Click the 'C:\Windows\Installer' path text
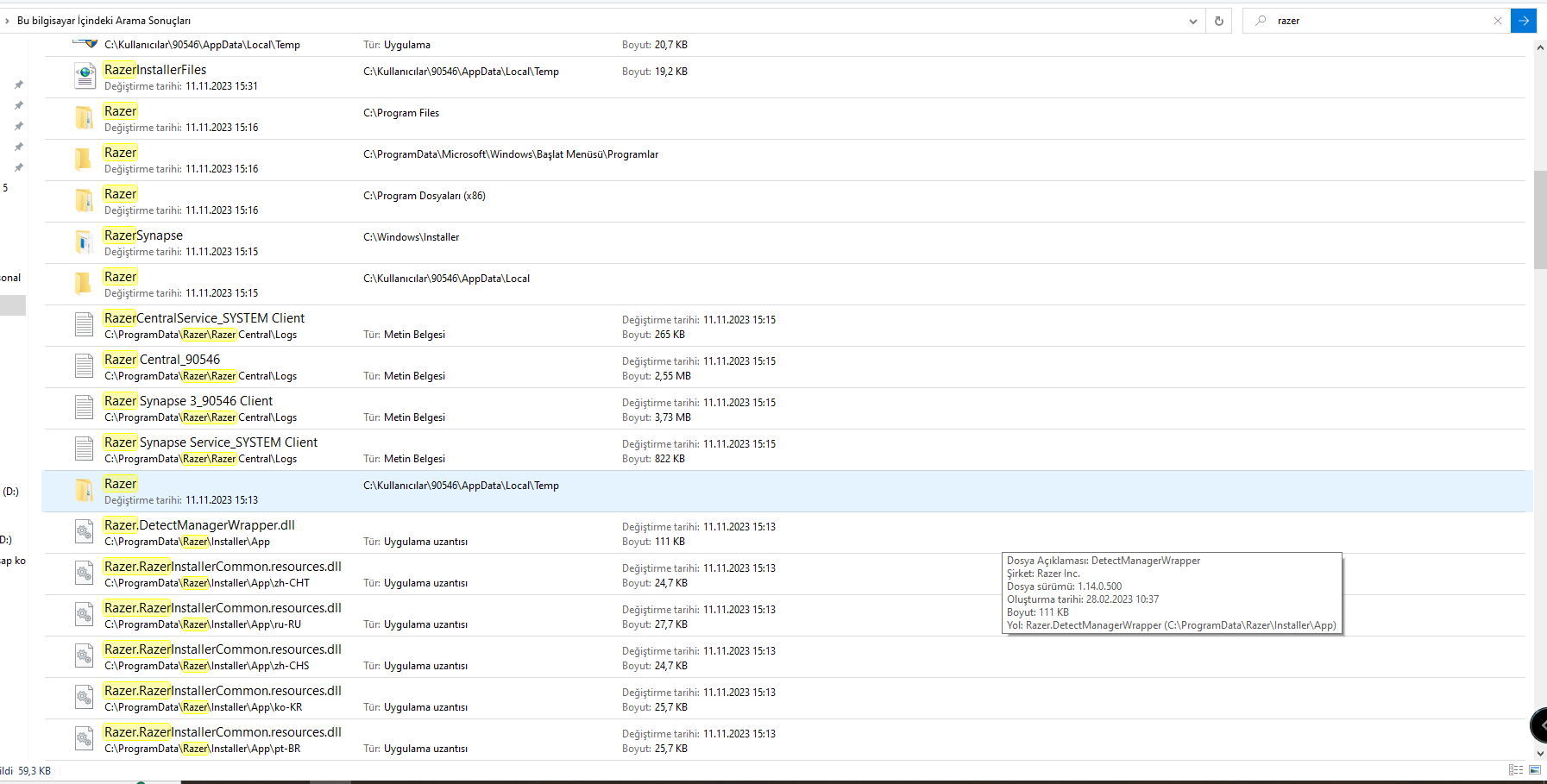The width and height of the screenshot is (1547, 784). pos(412,237)
